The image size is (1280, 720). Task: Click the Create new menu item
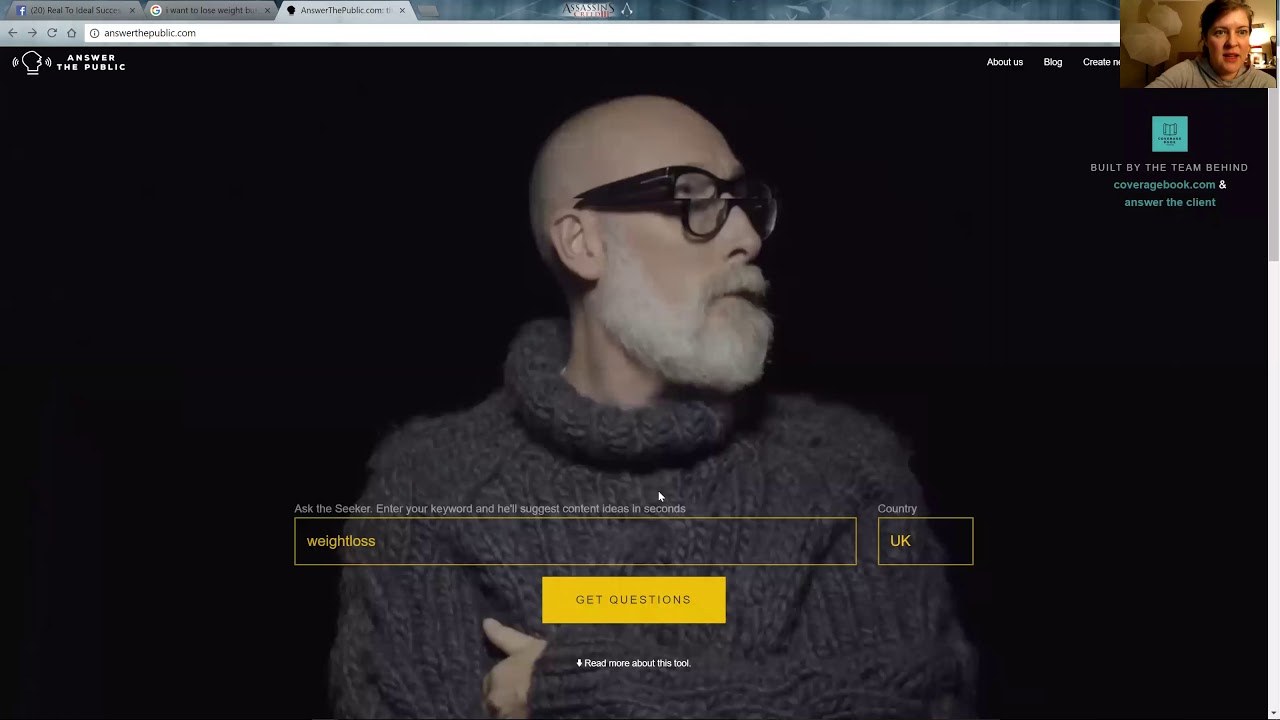click(1101, 62)
